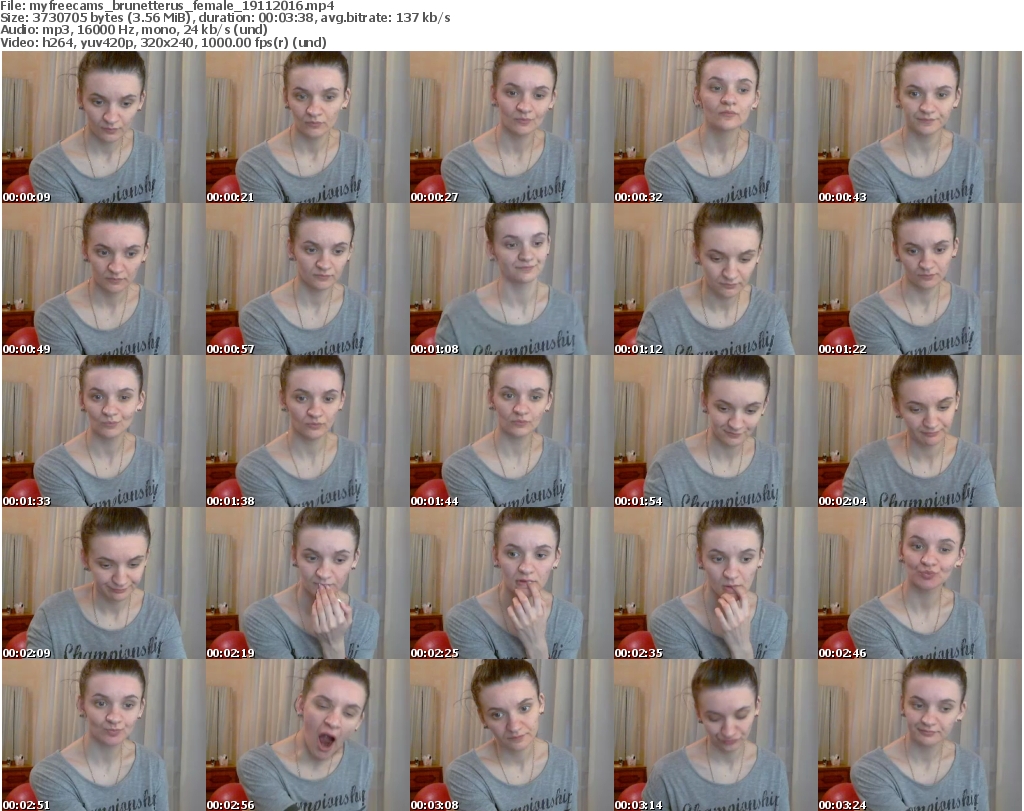Choose the thumbnail at 00:01:33
Image resolution: width=1024 pixels, height=811 pixels.
[103, 431]
